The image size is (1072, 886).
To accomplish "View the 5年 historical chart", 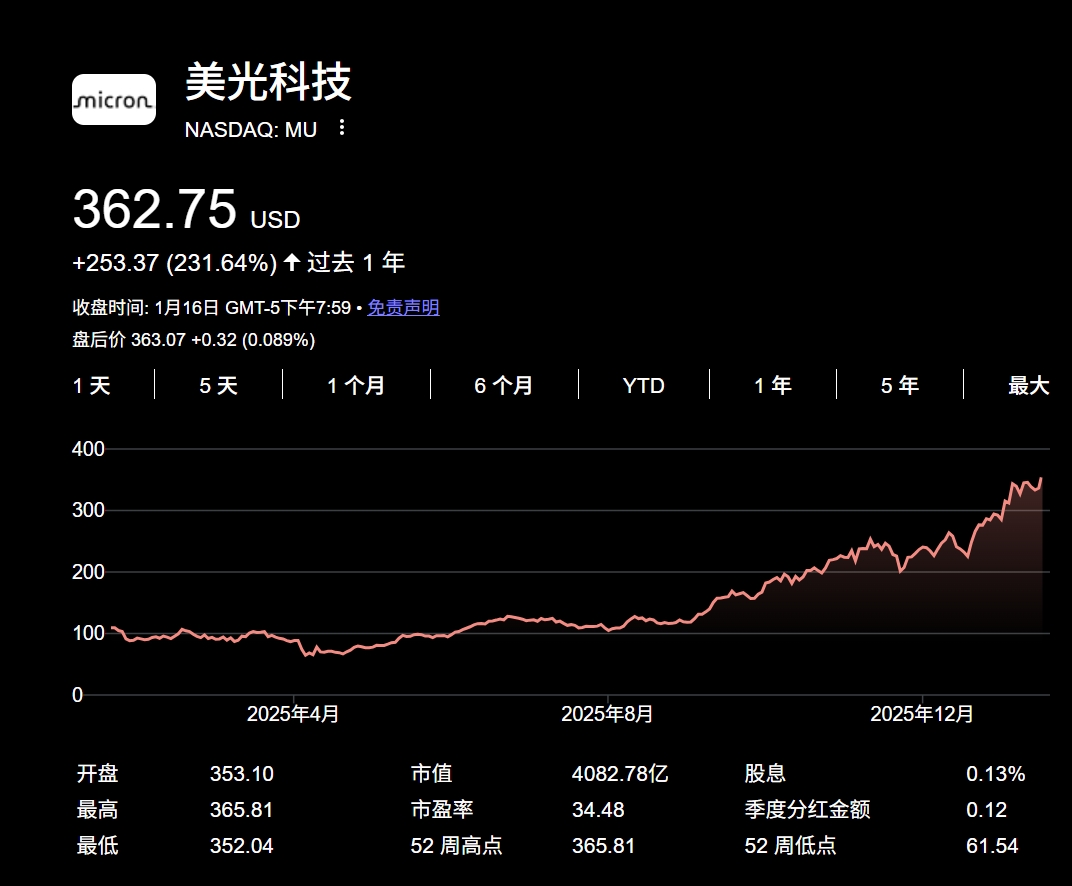I will coord(899,385).
